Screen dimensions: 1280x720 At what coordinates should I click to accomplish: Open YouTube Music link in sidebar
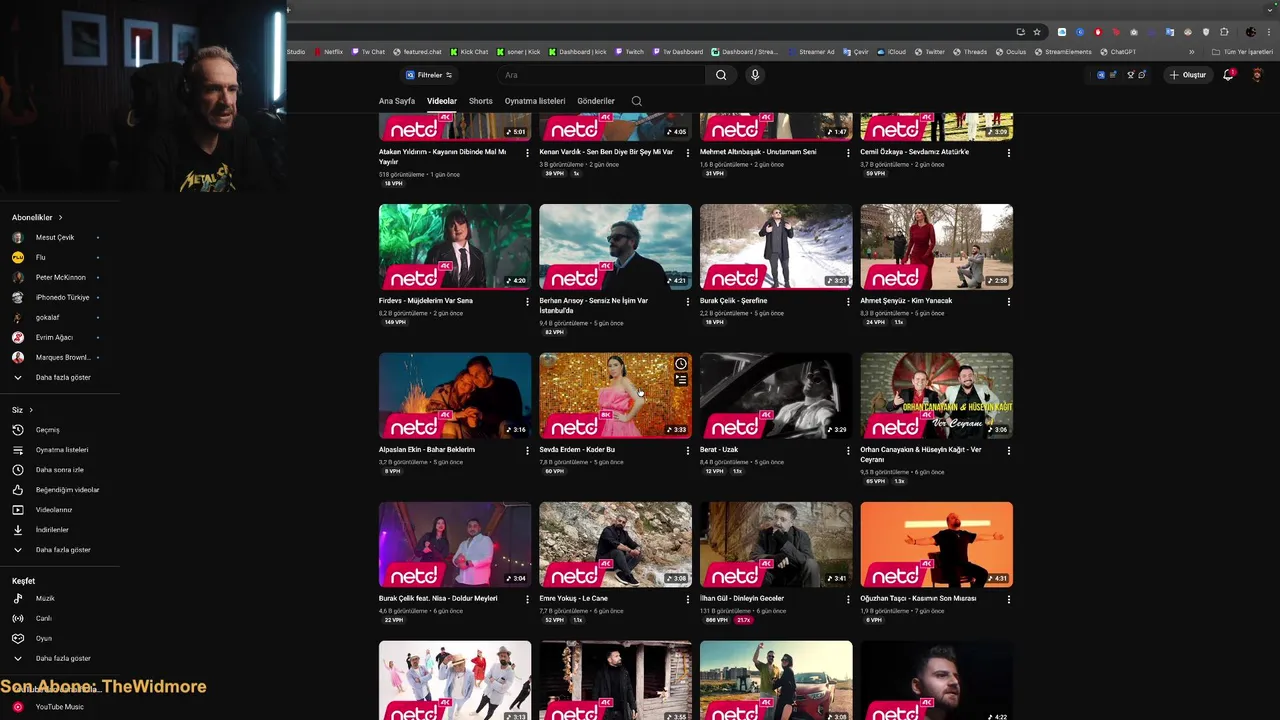59,707
